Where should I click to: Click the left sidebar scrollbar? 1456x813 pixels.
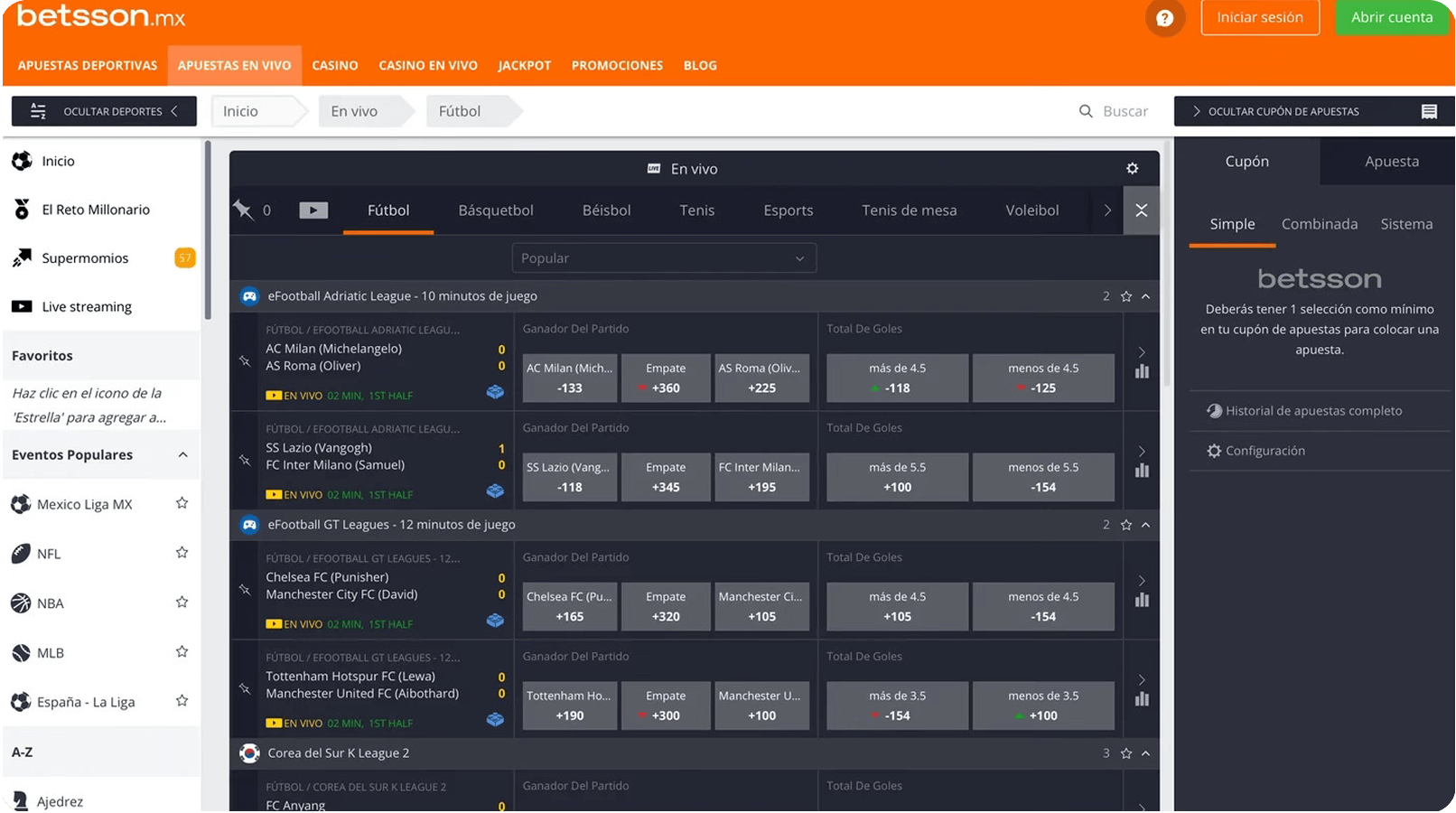pos(208,230)
